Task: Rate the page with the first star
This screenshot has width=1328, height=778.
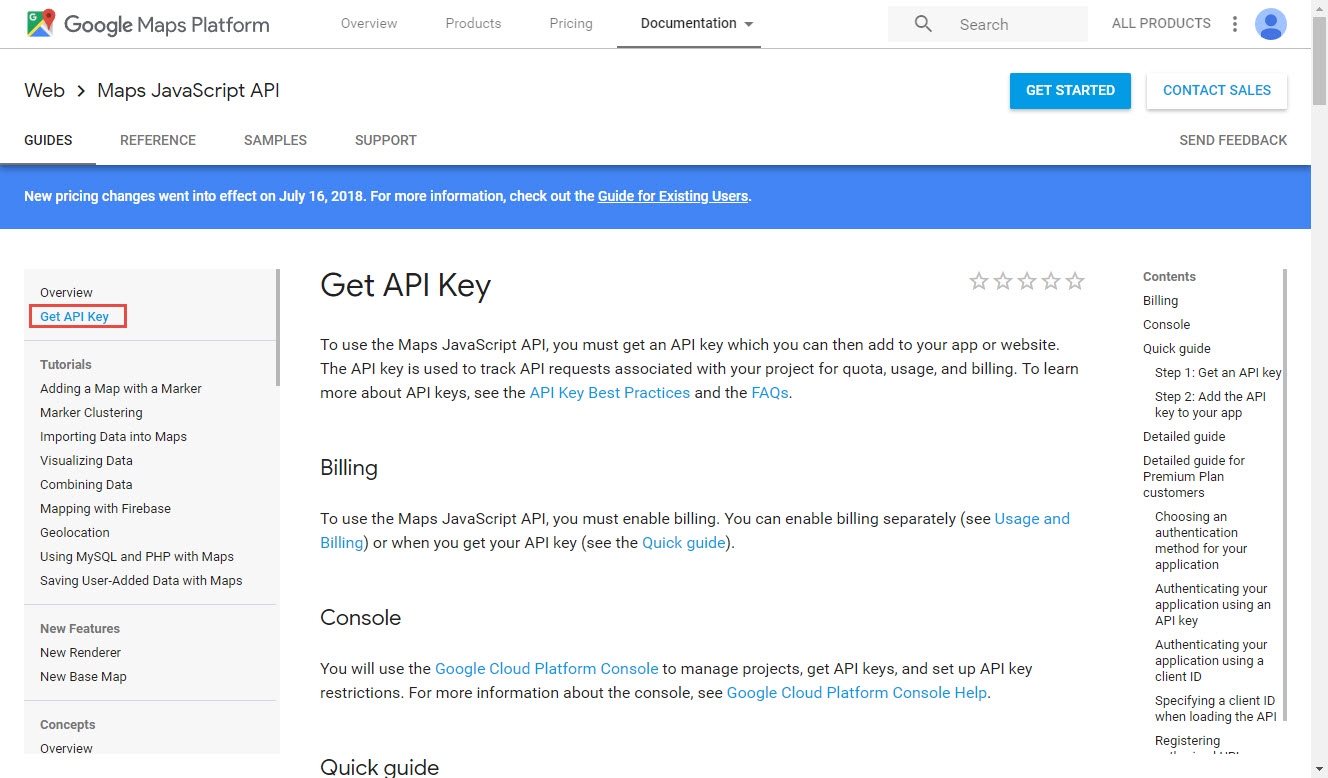Action: tap(978, 281)
